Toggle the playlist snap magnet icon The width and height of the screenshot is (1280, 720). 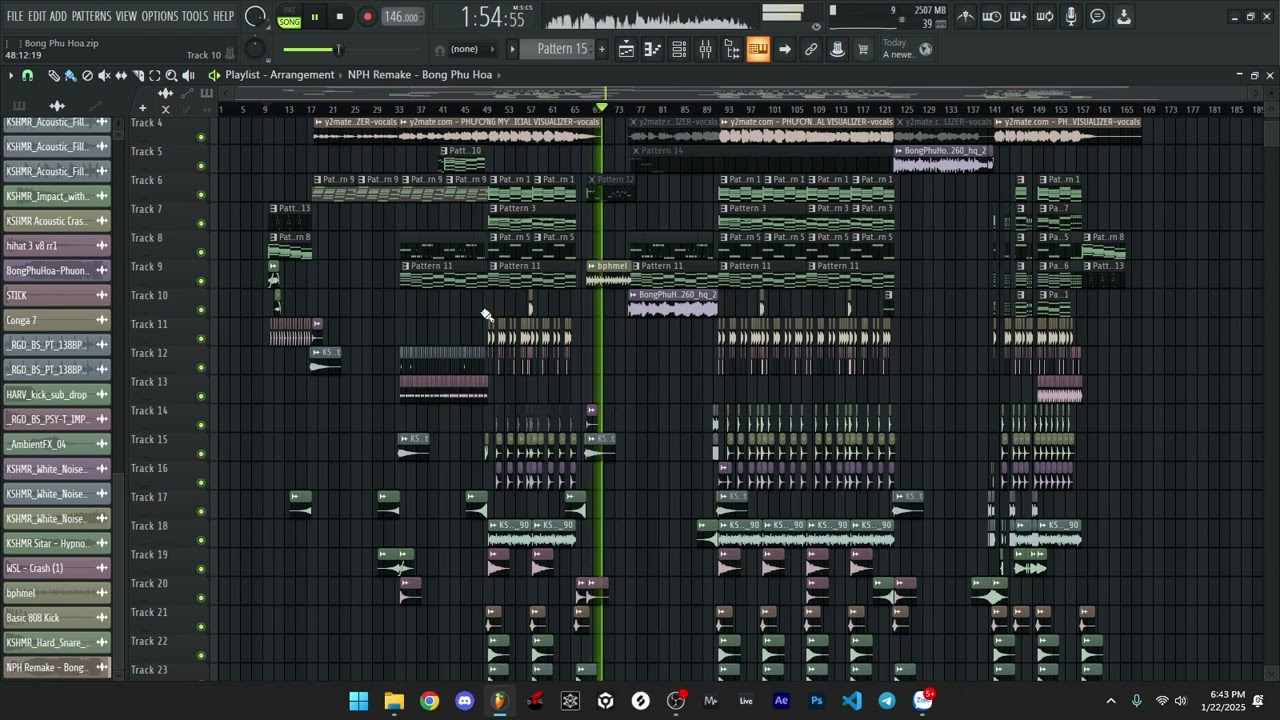tap(28, 76)
